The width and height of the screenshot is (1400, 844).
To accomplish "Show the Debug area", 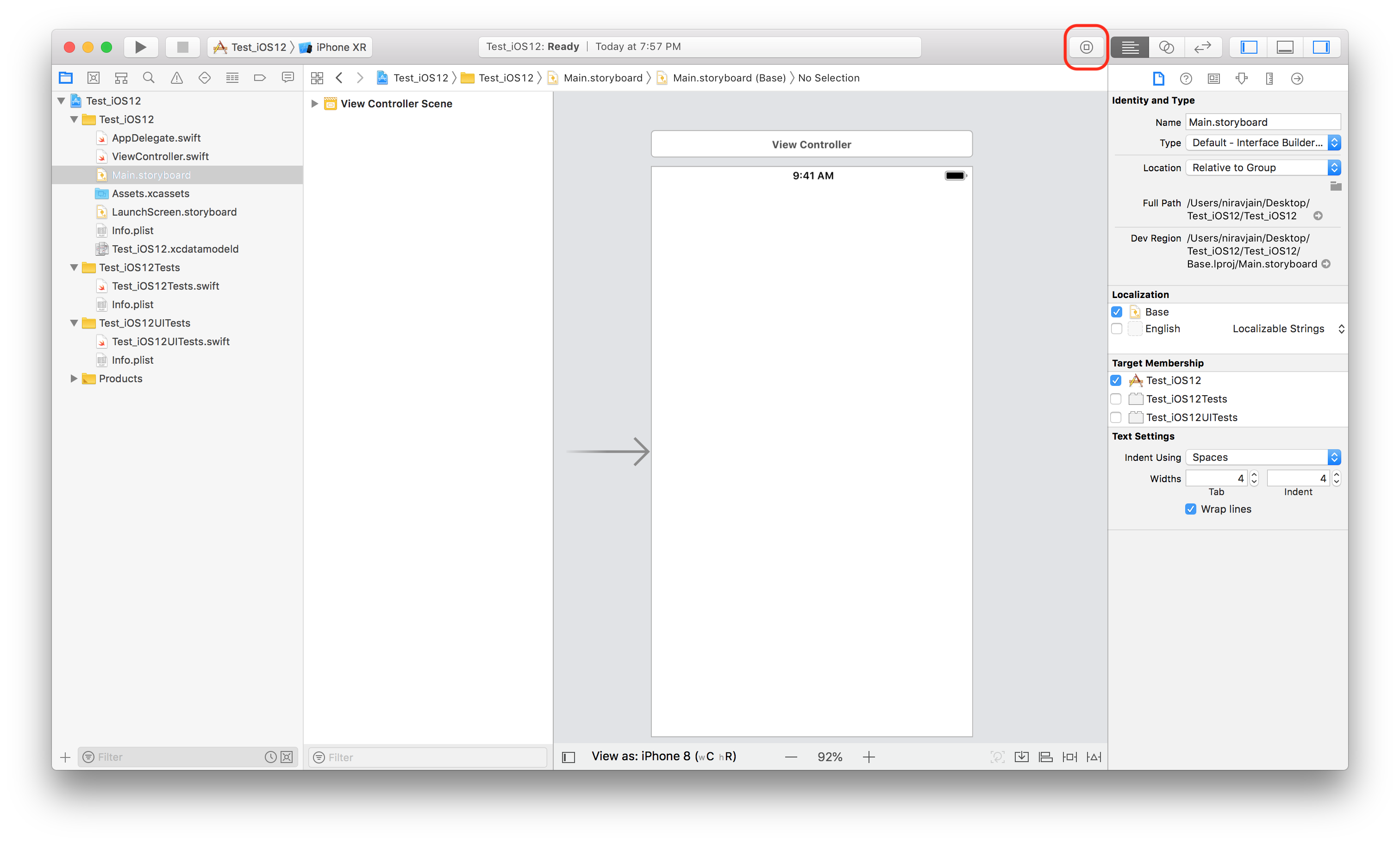I will tap(1285, 47).
